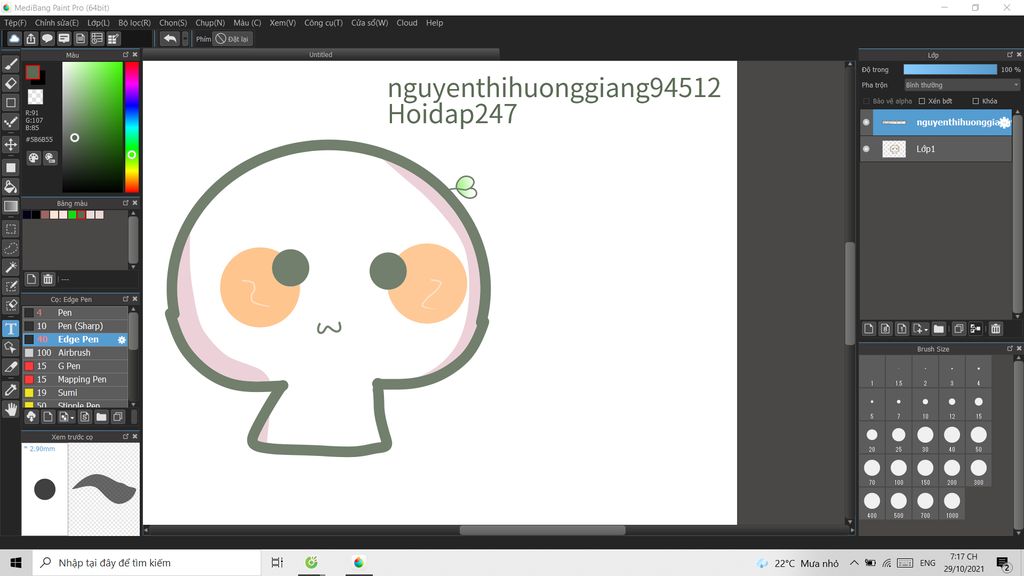Select the rectangular Select tool
Viewport: 1024px width, 576px height.
[10, 229]
